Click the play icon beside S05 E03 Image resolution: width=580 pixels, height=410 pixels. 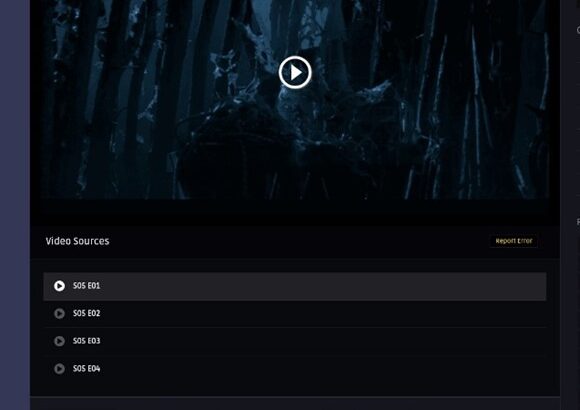click(x=59, y=341)
